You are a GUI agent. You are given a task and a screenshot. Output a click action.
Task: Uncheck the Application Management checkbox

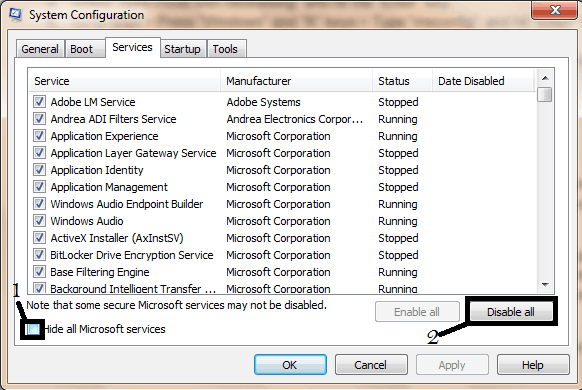[x=39, y=187]
